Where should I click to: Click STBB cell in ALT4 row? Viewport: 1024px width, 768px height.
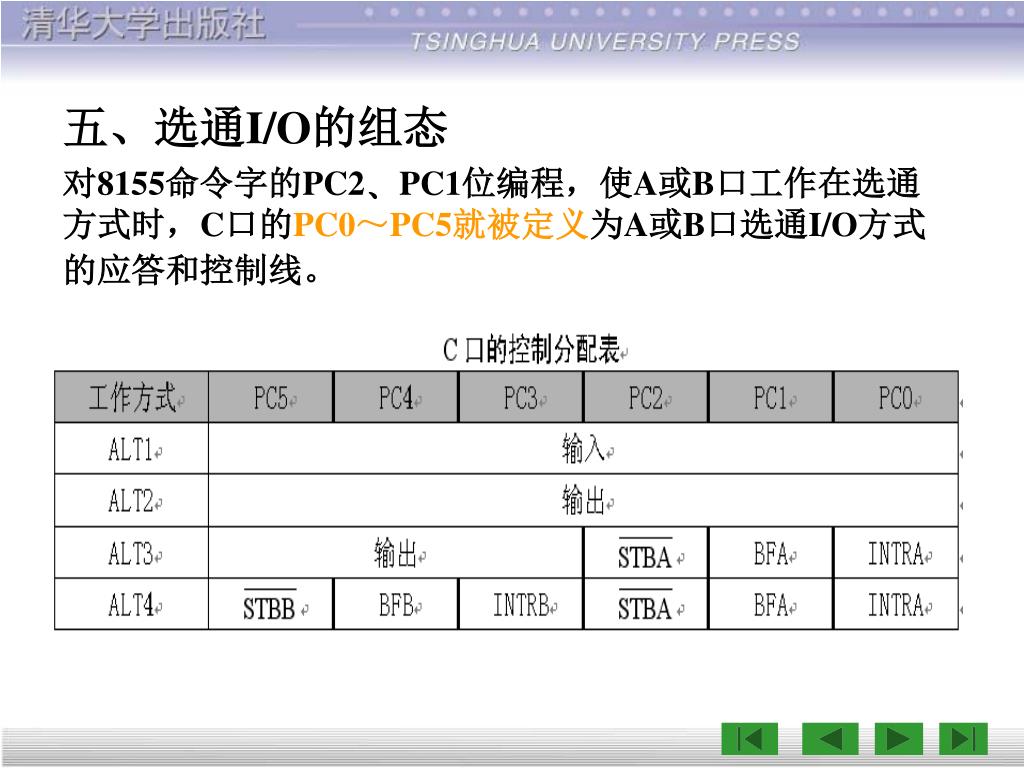click(x=271, y=605)
